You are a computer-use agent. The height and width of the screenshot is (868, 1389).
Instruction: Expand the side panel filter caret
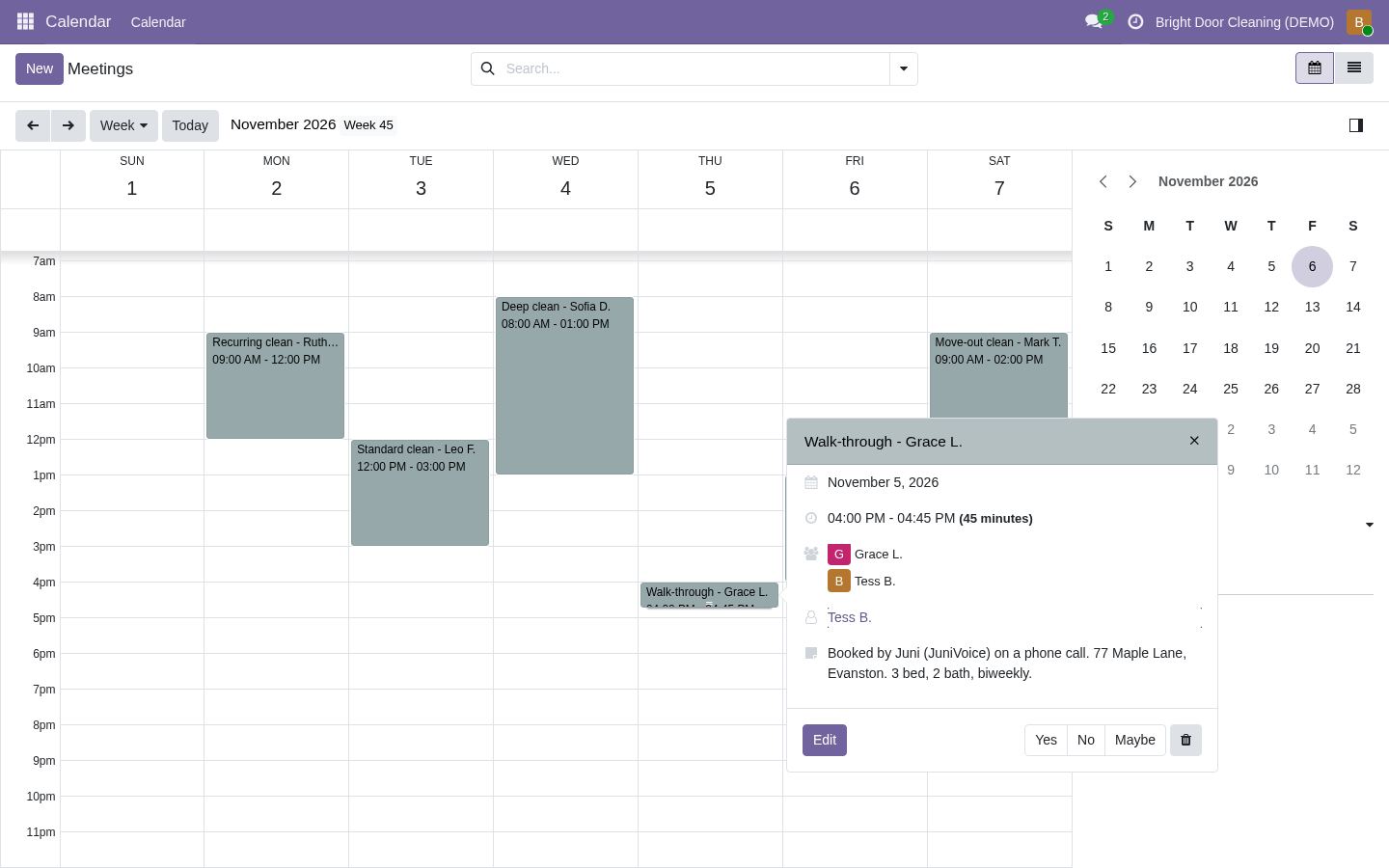pos(1369,525)
